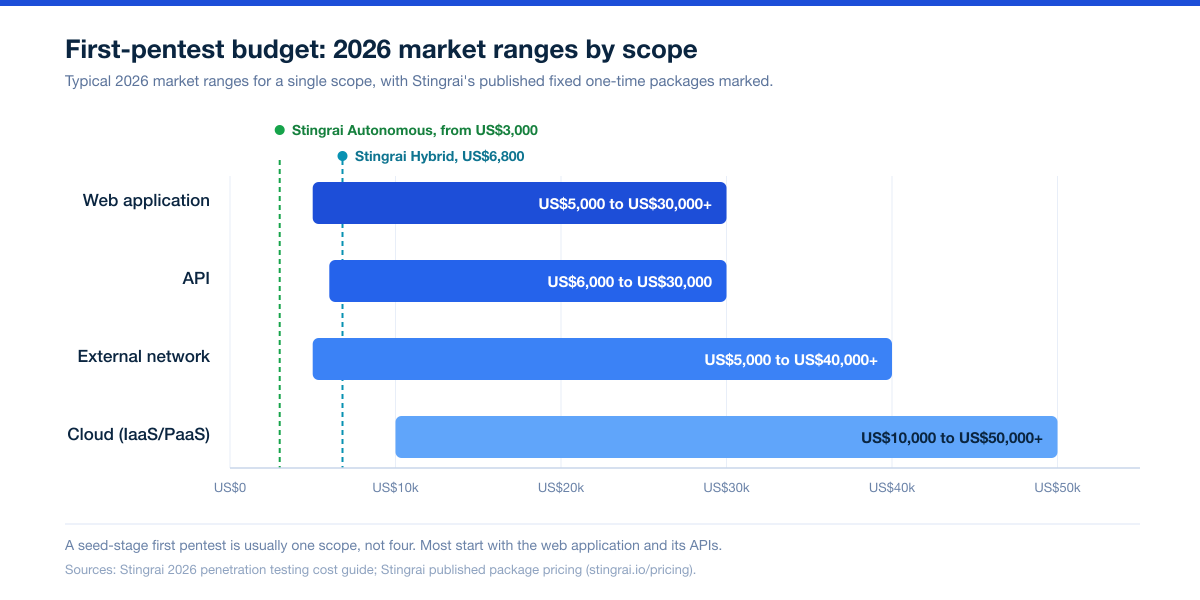Screen dimensions: 1200x600
Task: Click the 'Cloud (IaaS/PaaS)' row label
Action: coord(139,434)
